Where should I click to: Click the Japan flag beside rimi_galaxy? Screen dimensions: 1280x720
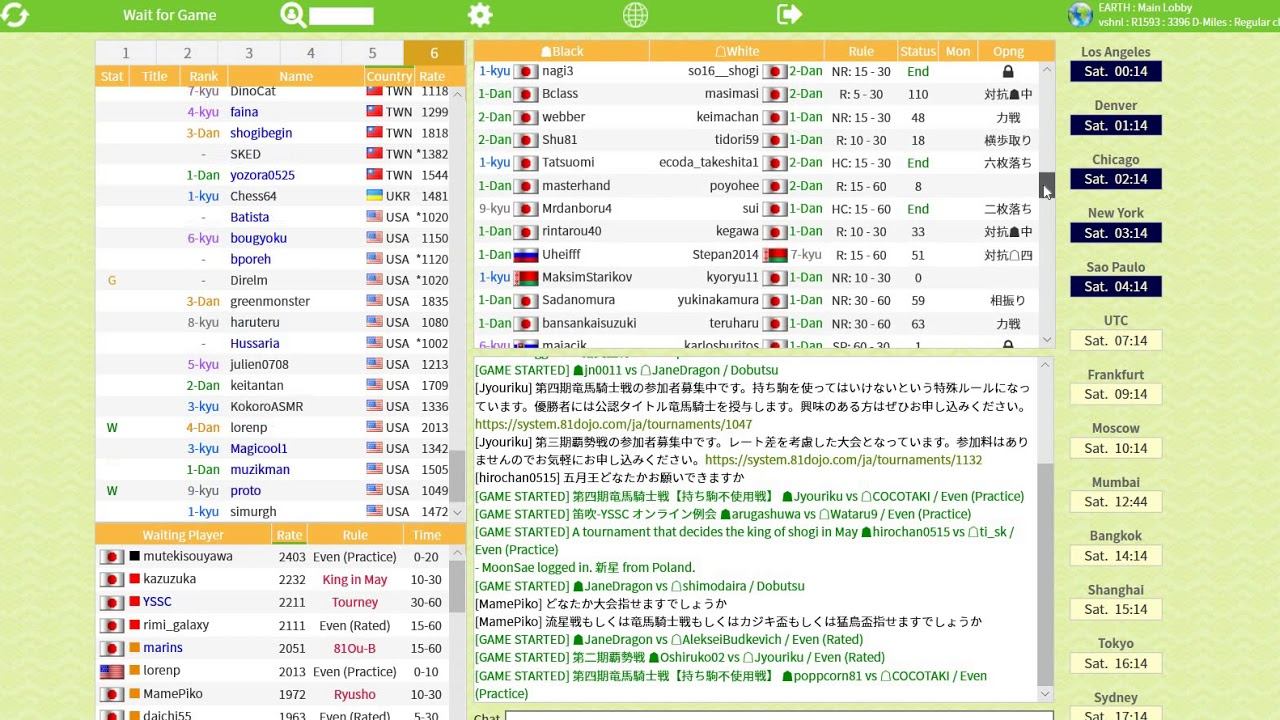point(111,626)
